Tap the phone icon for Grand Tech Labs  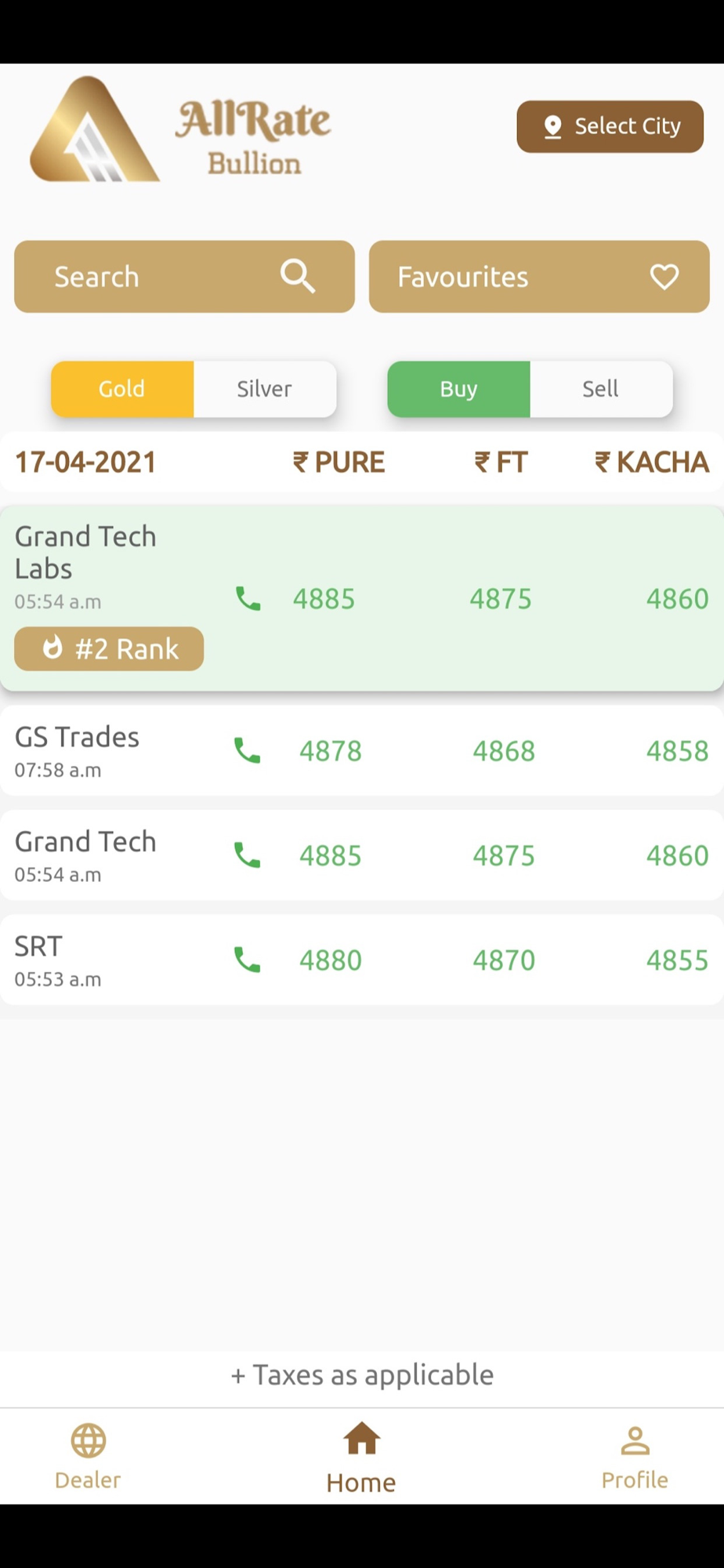click(248, 599)
